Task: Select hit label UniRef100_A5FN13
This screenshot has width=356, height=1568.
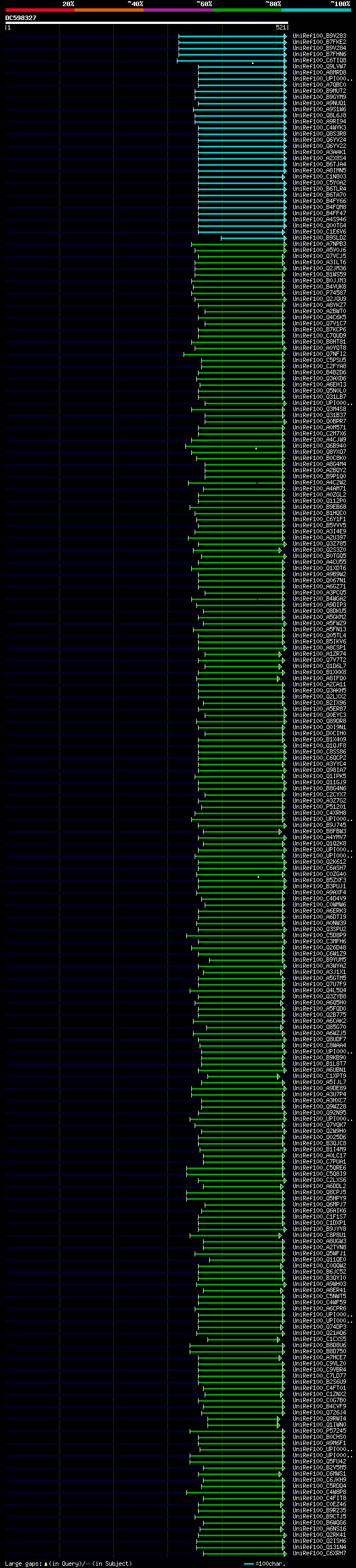Action: [319, 629]
